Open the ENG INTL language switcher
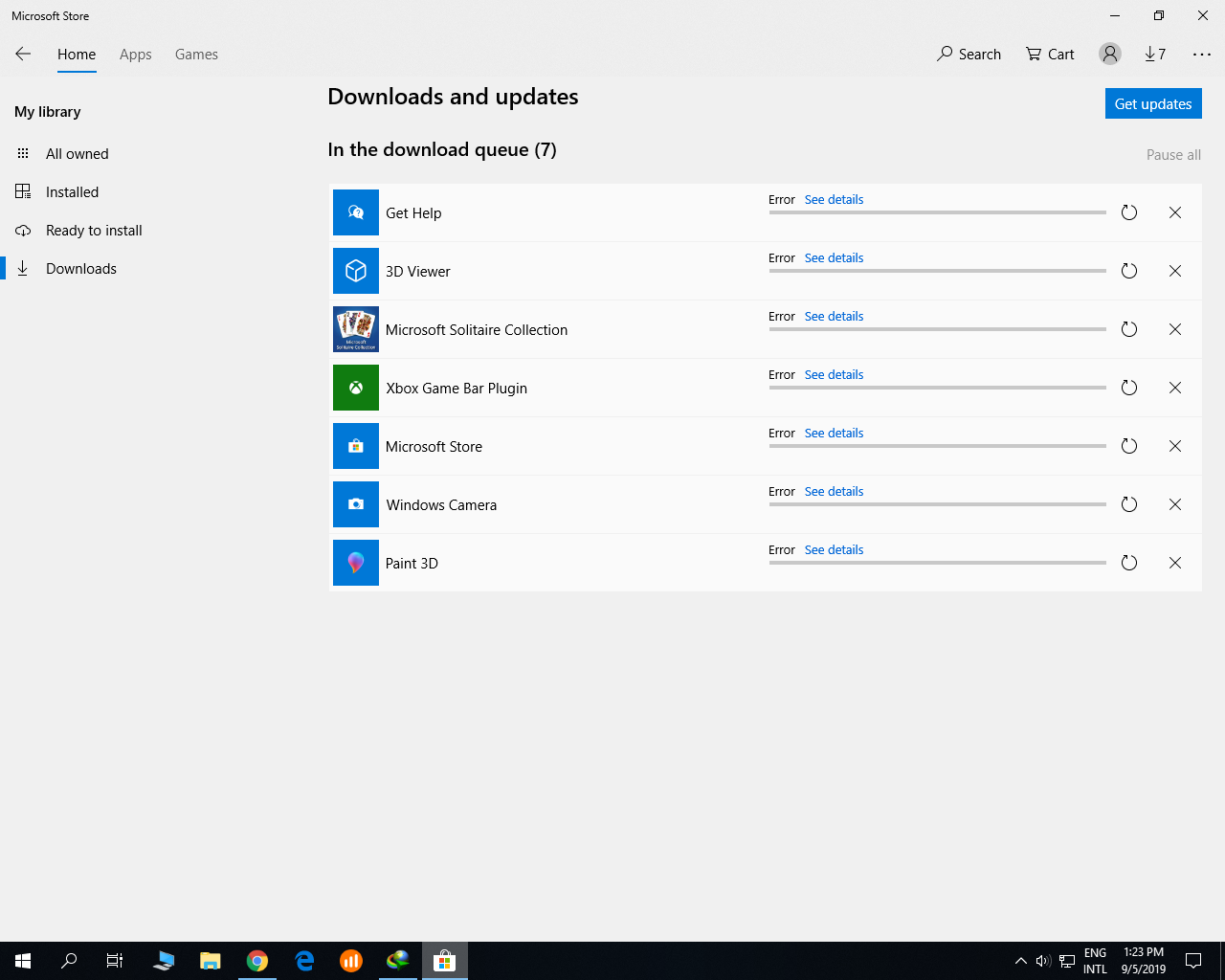 point(1095,961)
